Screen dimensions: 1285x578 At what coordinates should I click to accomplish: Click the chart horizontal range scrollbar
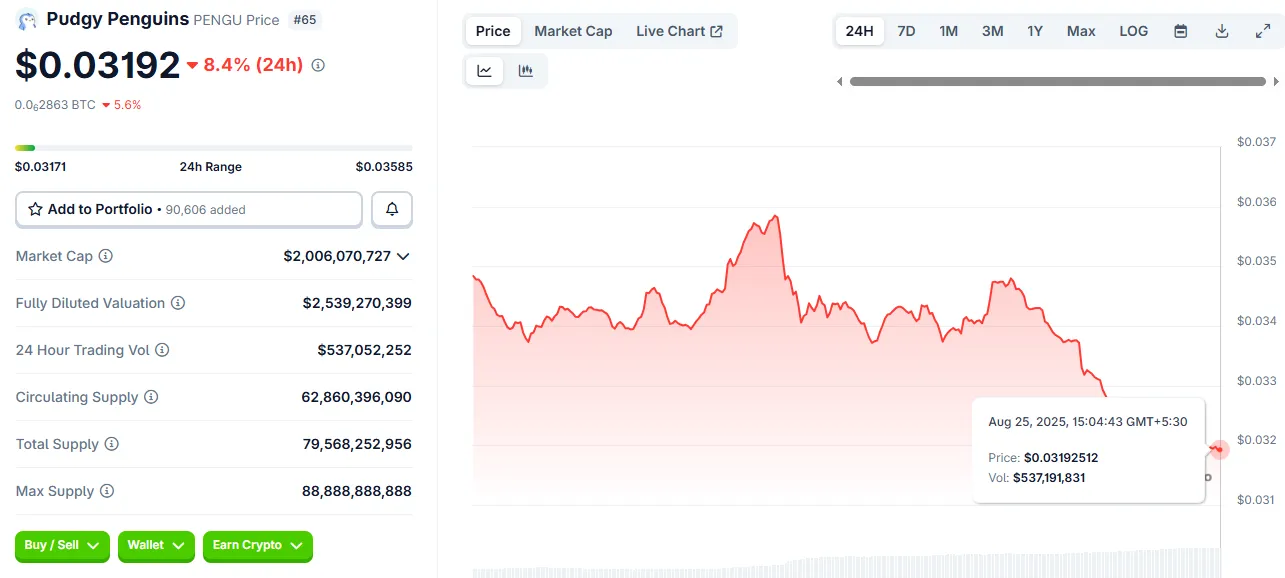coord(1057,82)
